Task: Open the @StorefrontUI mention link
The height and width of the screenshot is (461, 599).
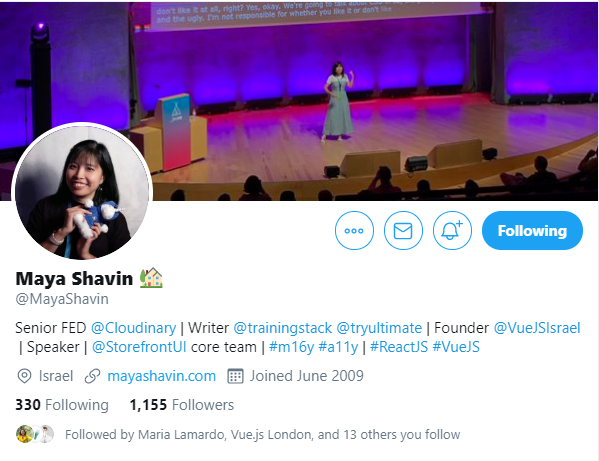Action: 139,347
